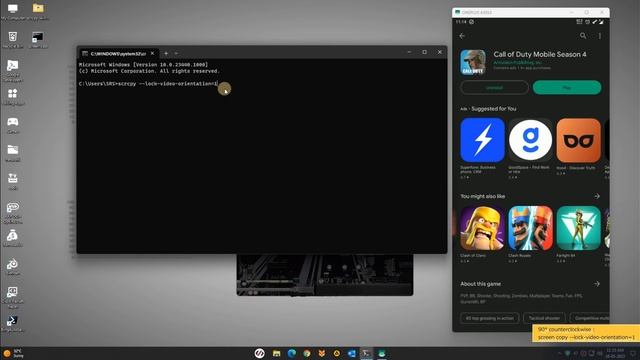
Task: Show hidden icons via the taskbar tray chevron
Action: click(560, 353)
